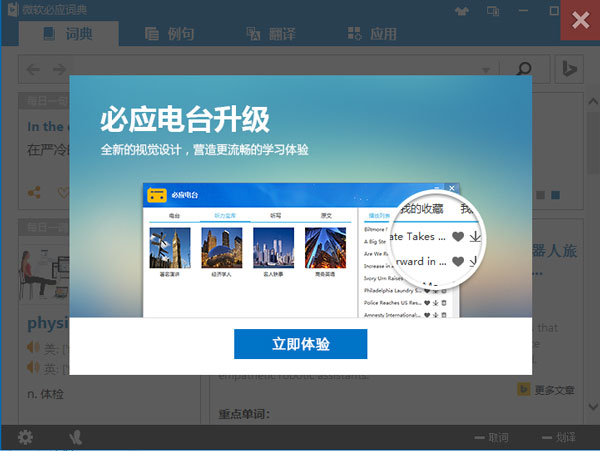
Task: Click the skin shirt icon in title bar
Action: 487,11
